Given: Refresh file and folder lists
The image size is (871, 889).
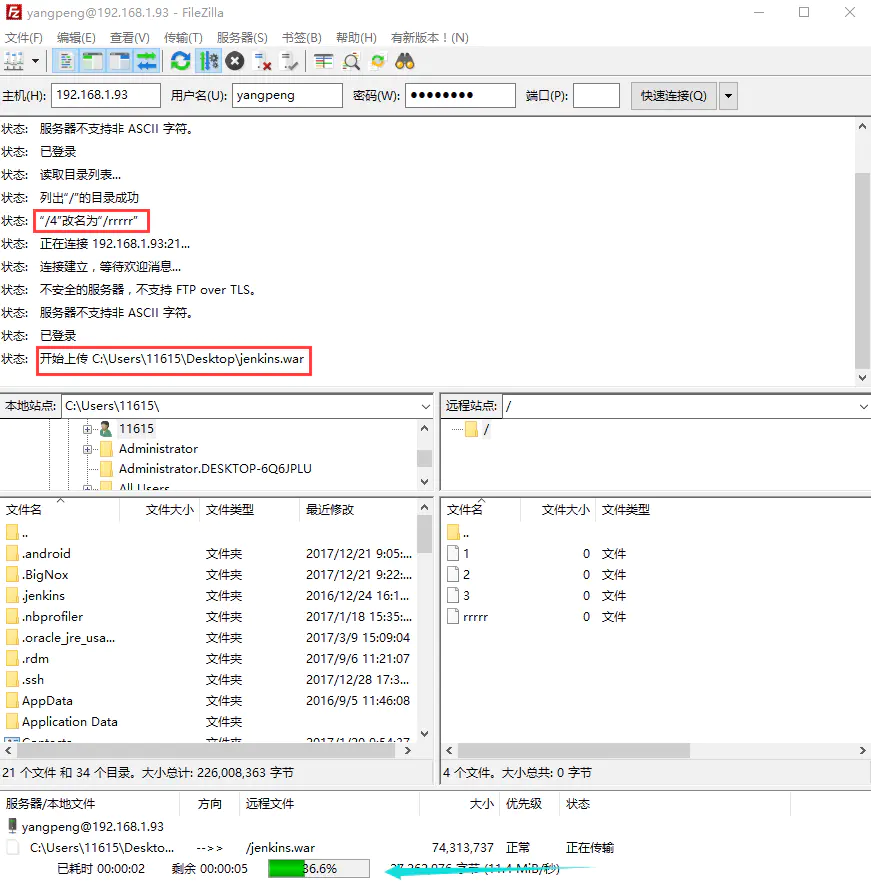Looking at the screenshot, I should pos(180,61).
